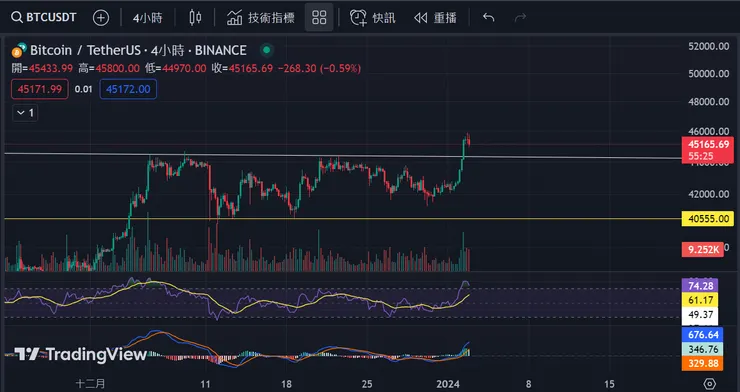This screenshot has width=740, height=392.
Task: Click the Bitcoin coin logo
Action: 19,50
